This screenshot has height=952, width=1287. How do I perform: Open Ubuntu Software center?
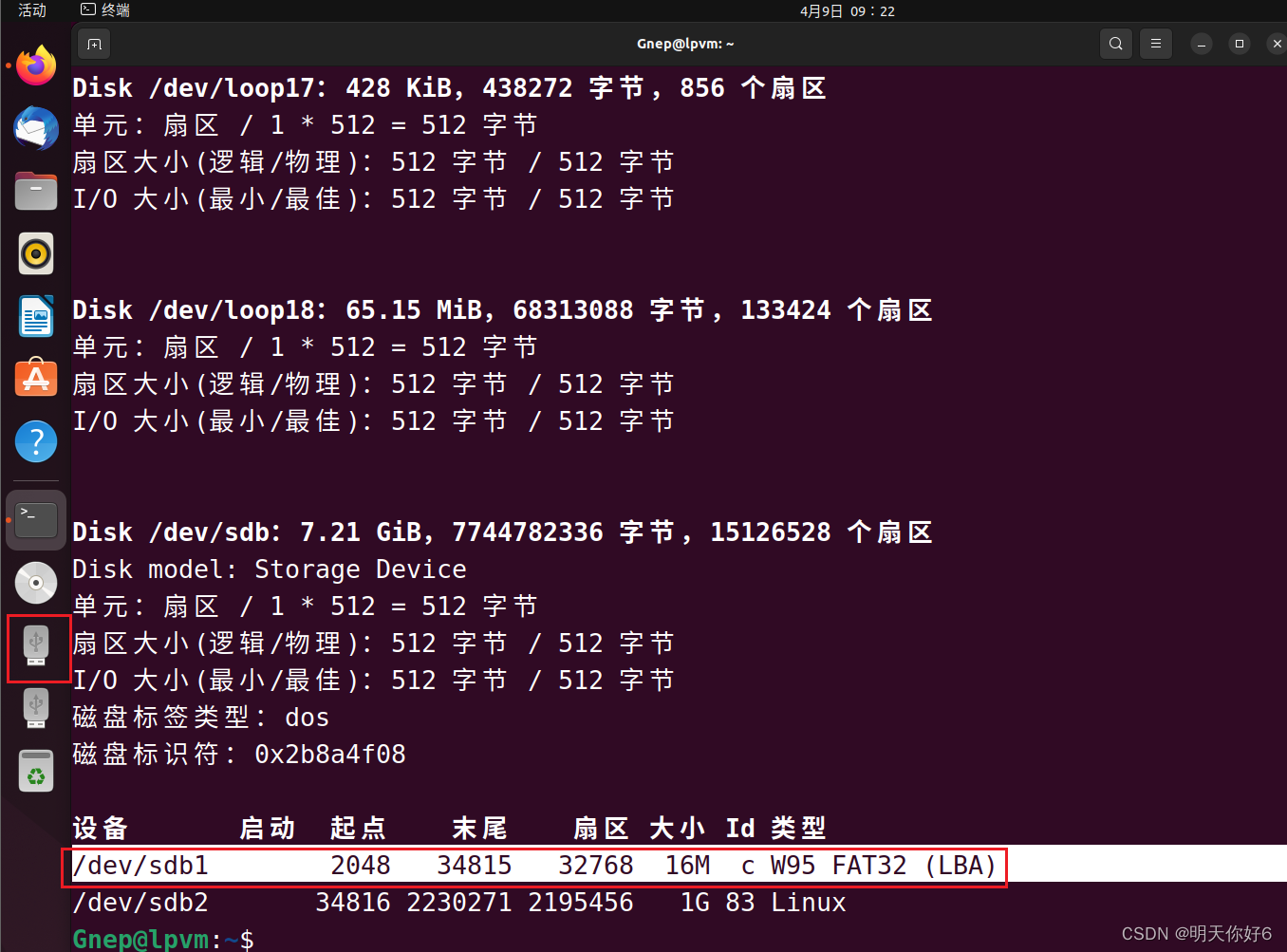35,378
